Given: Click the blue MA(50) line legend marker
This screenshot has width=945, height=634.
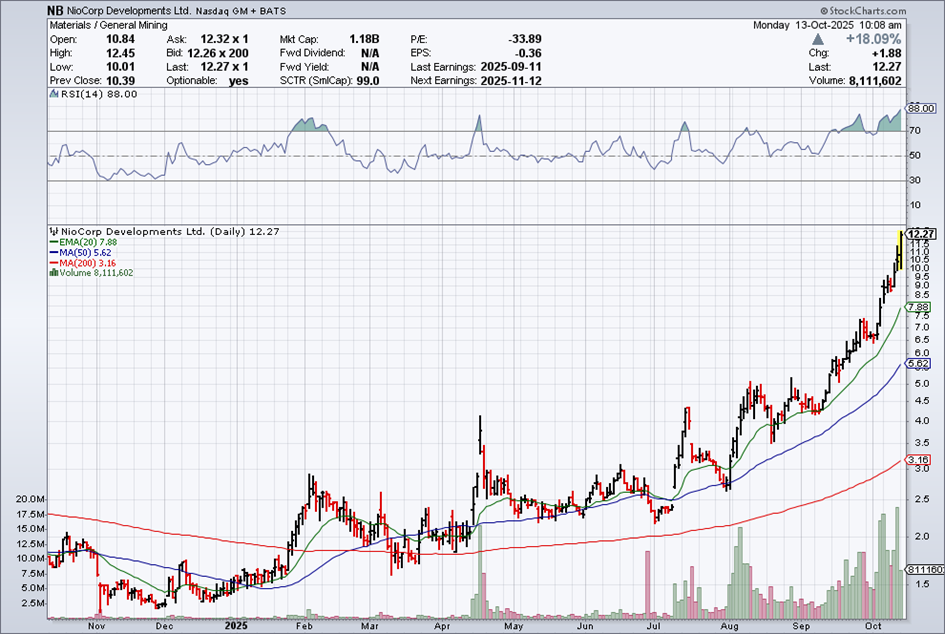Looking at the screenshot, I should (54, 253).
